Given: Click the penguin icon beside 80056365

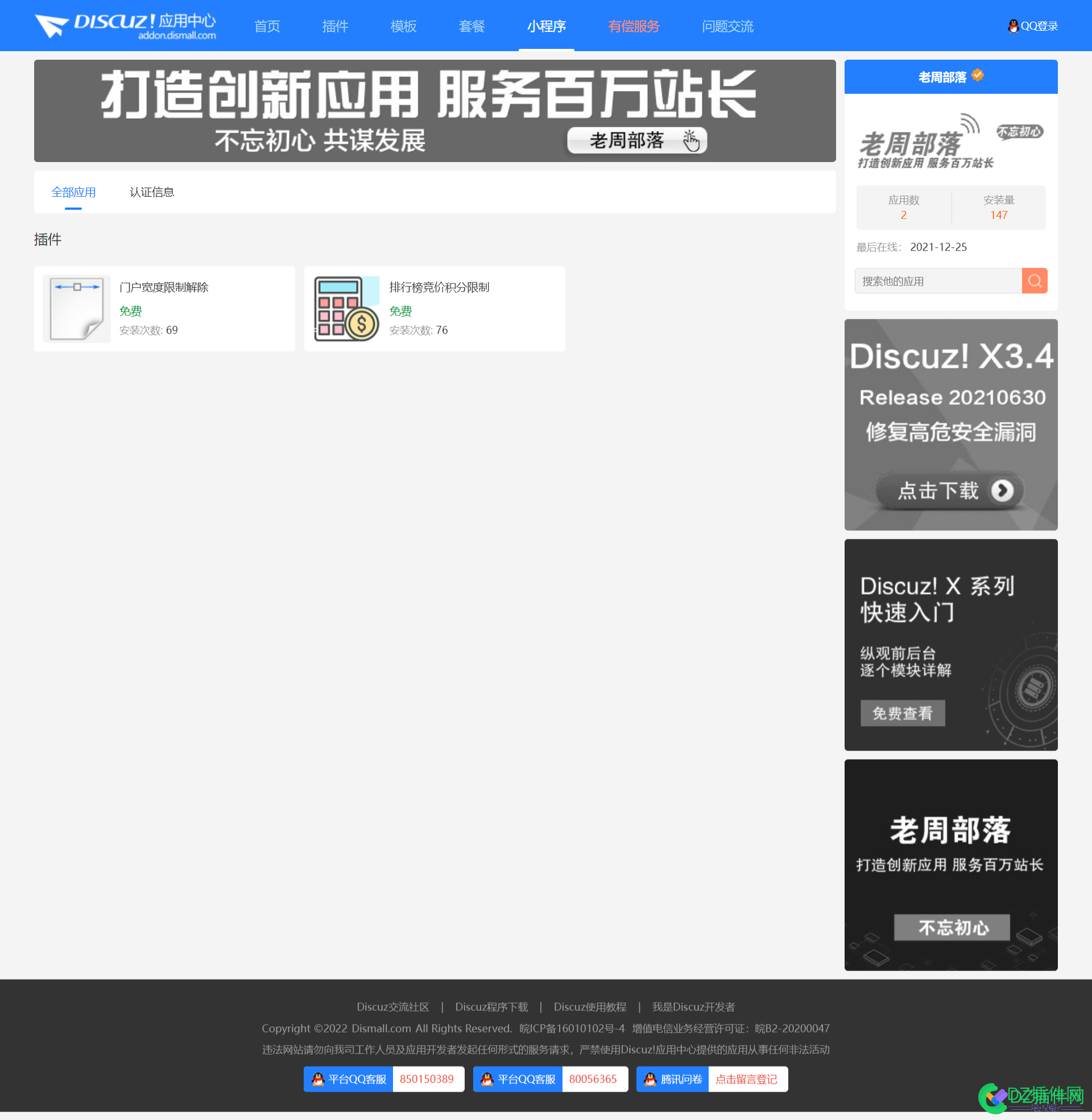Looking at the screenshot, I should (x=487, y=1079).
